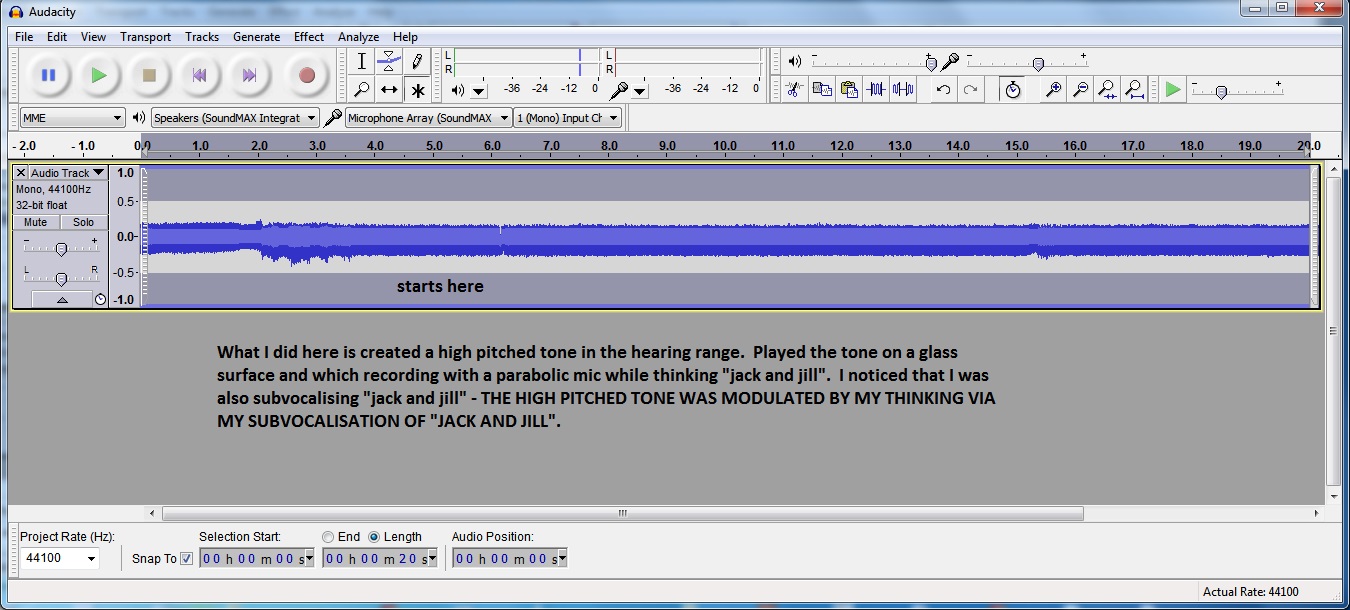Open the Effect menu
This screenshot has height=610, width=1350.
pyautogui.click(x=308, y=37)
